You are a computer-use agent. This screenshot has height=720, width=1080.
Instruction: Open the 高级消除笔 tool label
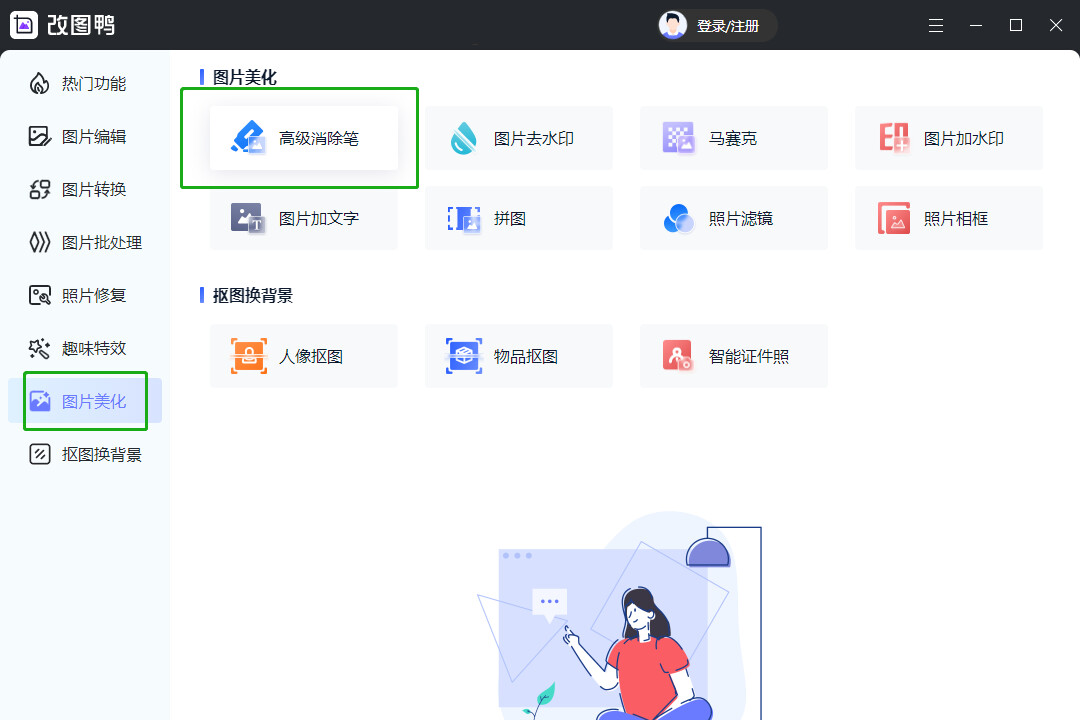point(318,138)
